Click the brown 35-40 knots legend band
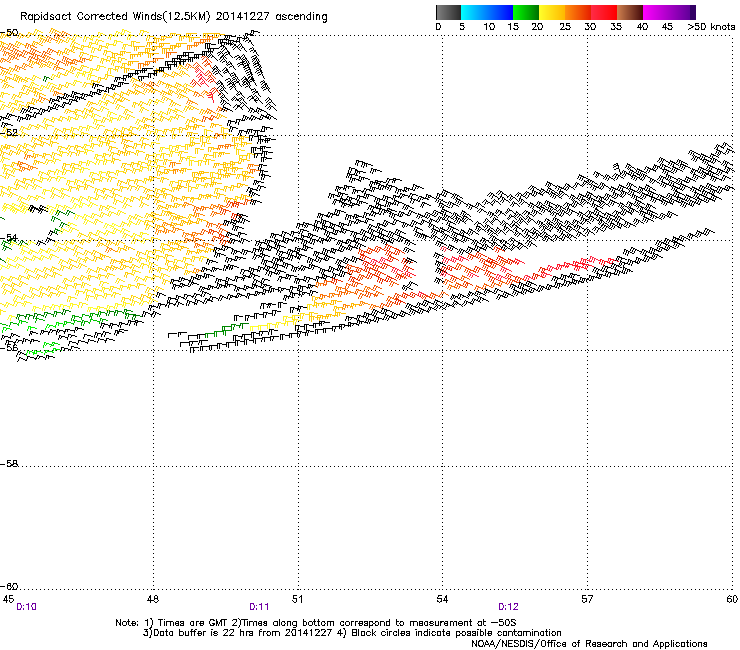Image resolution: width=740 pixels, height=650 pixels. pyautogui.click(x=630, y=12)
